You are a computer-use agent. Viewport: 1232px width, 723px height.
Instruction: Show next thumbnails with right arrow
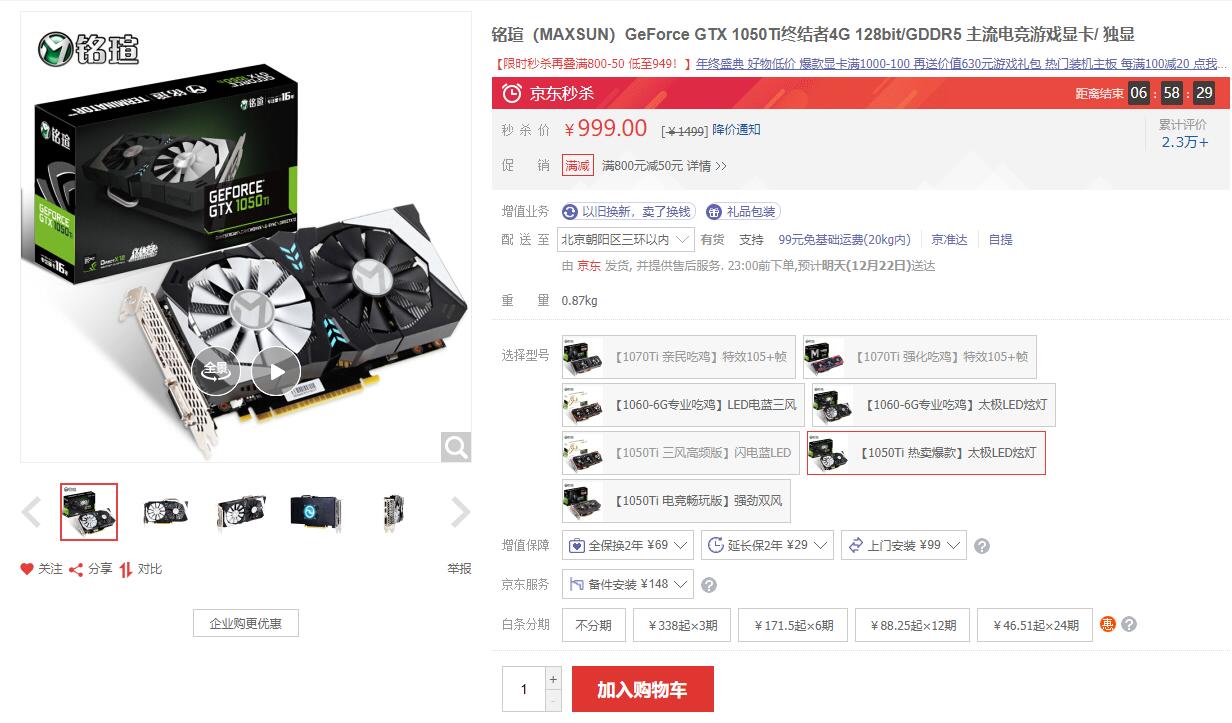[460, 512]
